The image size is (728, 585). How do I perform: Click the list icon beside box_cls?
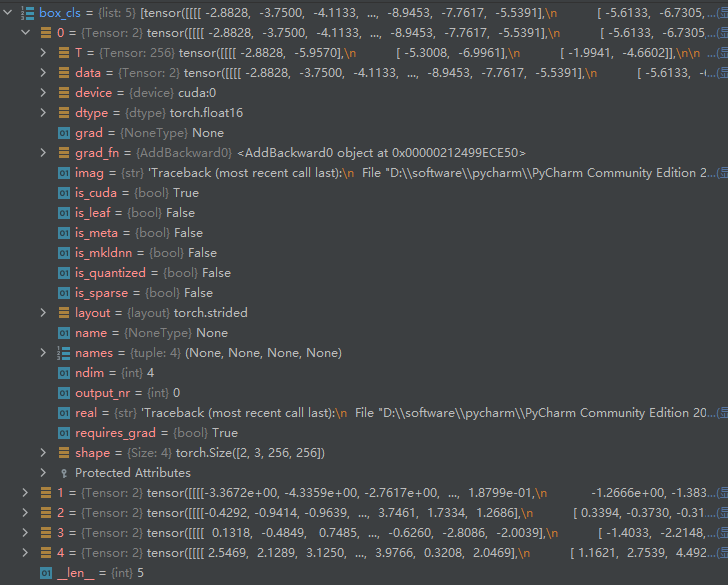click(x=27, y=13)
